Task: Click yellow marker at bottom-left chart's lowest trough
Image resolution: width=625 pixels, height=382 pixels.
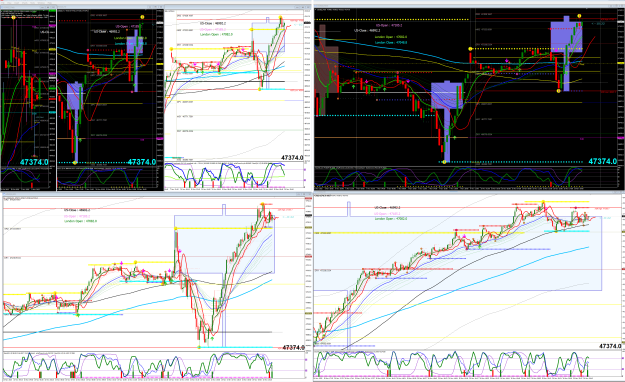Action: [x=199, y=347]
